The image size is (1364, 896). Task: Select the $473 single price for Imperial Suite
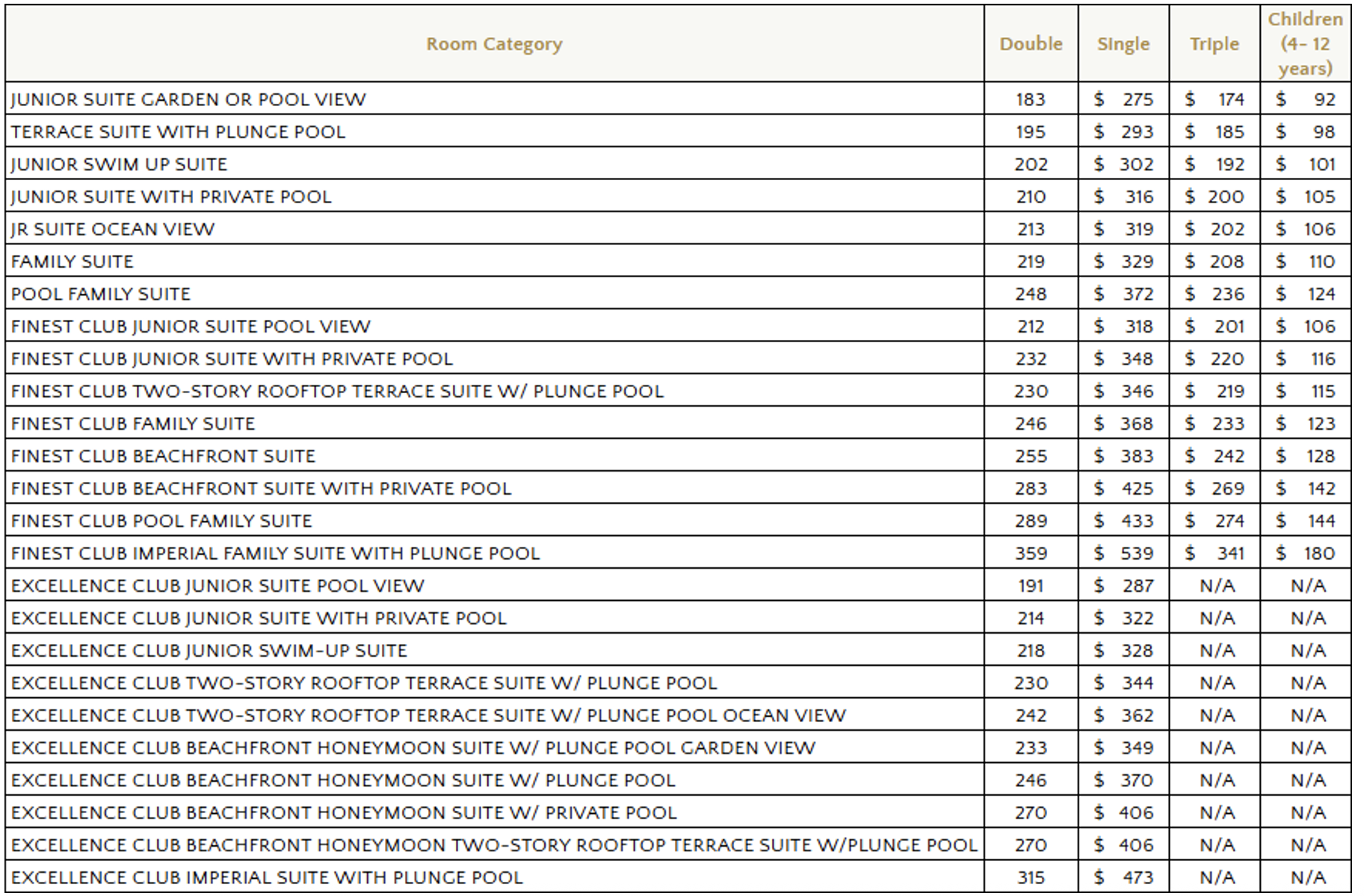click(x=1123, y=878)
